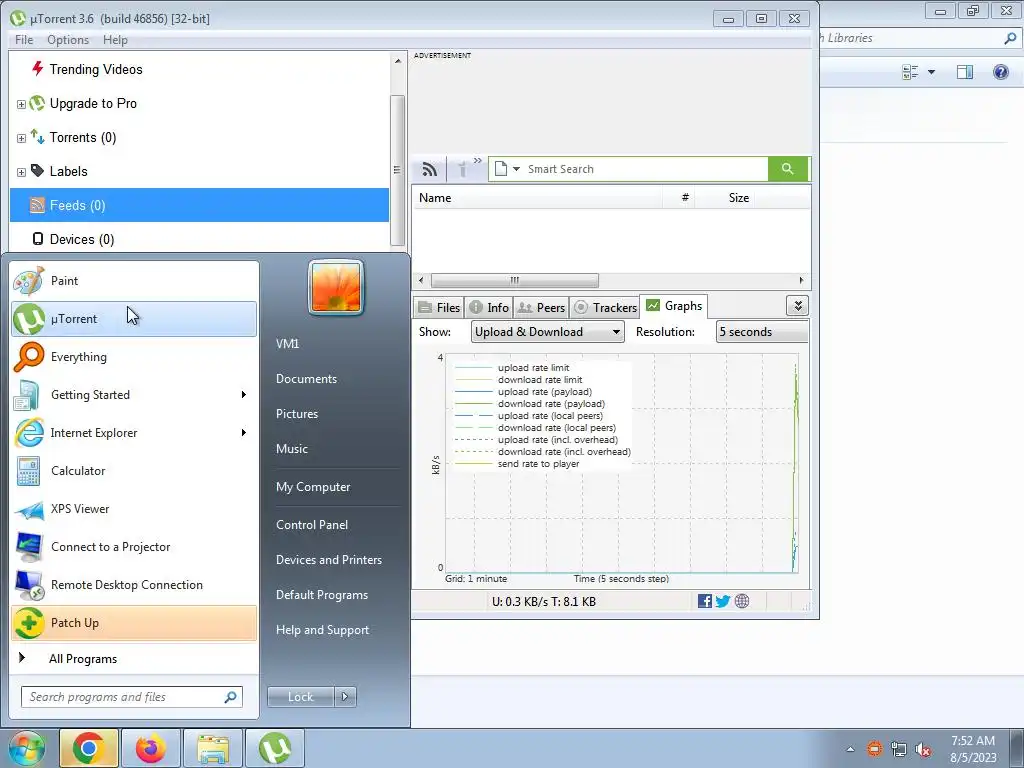Click the Twitter icon in status bar
1024x768 pixels.
(x=723, y=601)
